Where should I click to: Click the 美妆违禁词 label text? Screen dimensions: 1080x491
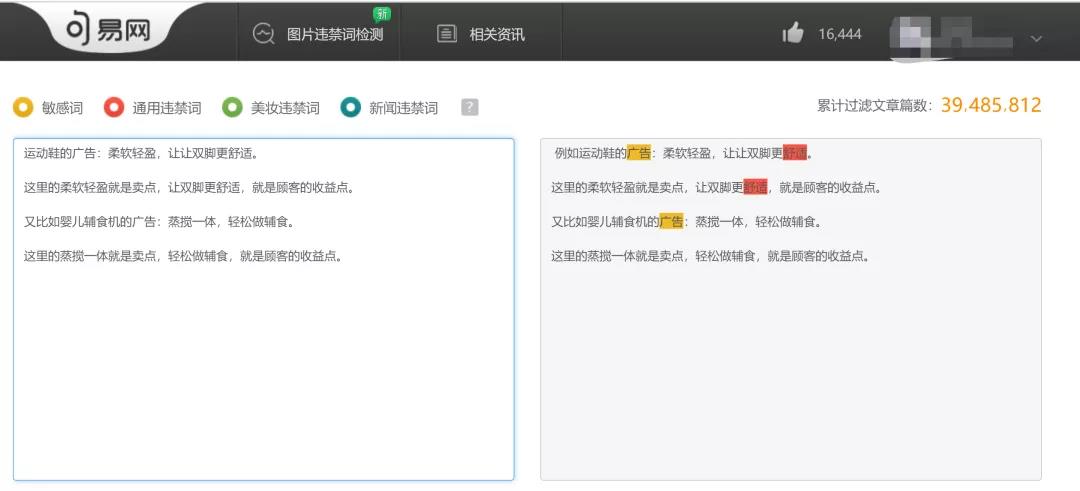point(285,108)
